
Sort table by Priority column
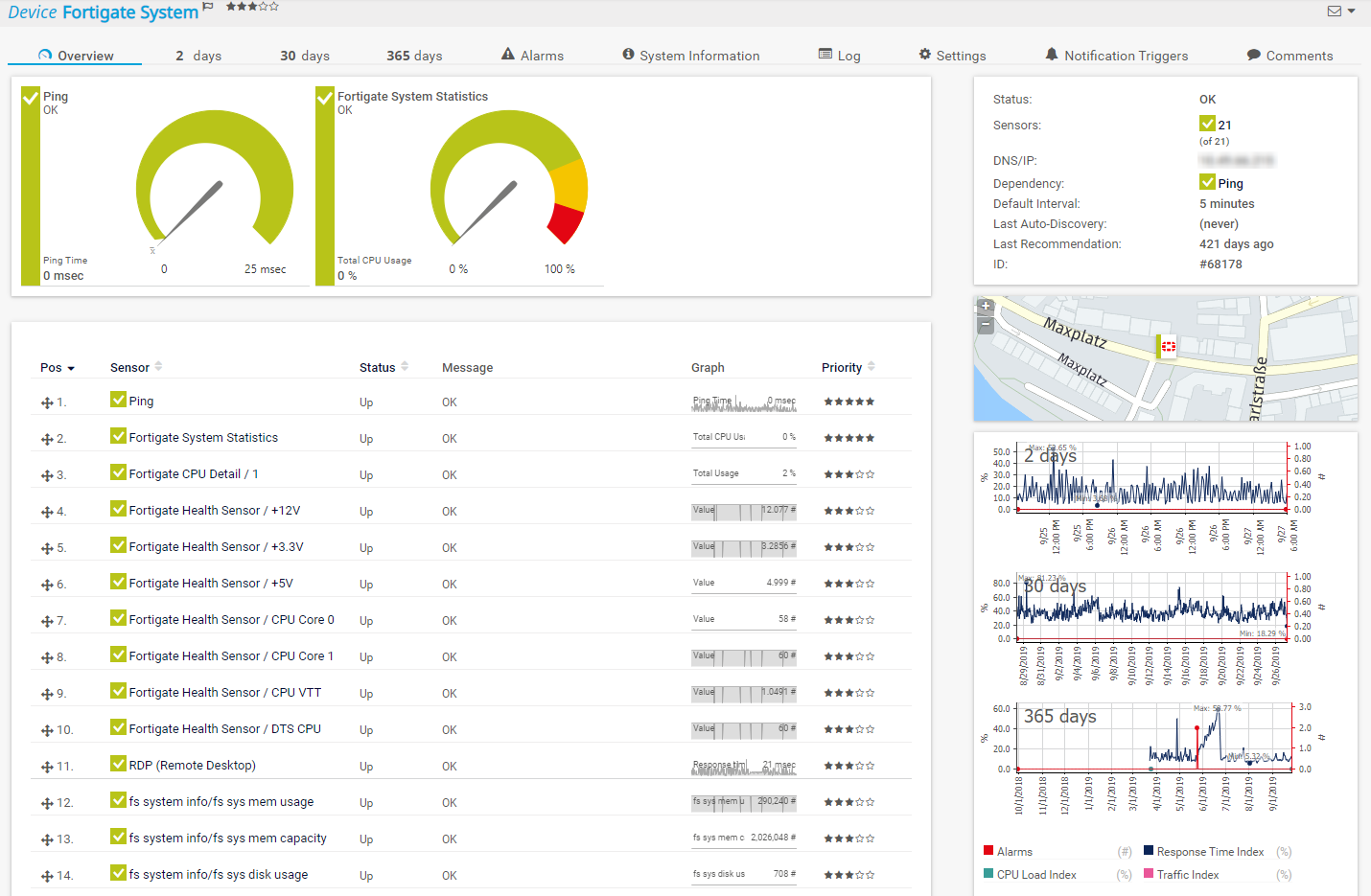pos(848,367)
